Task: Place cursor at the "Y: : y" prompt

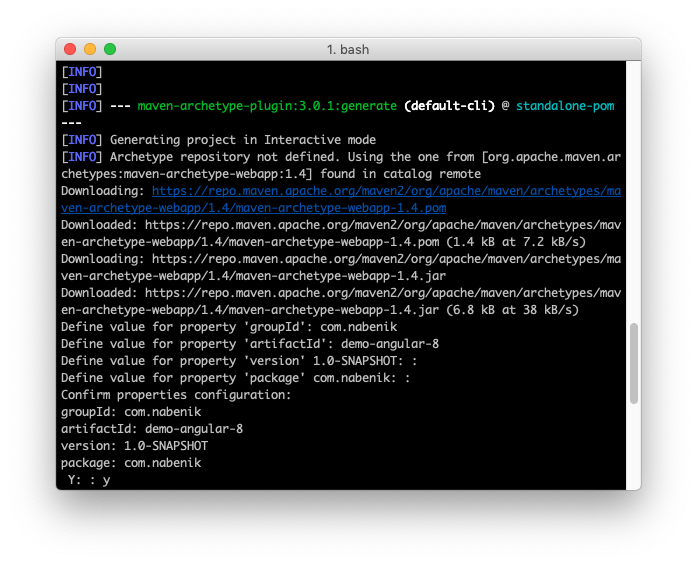Action: (x=89, y=480)
